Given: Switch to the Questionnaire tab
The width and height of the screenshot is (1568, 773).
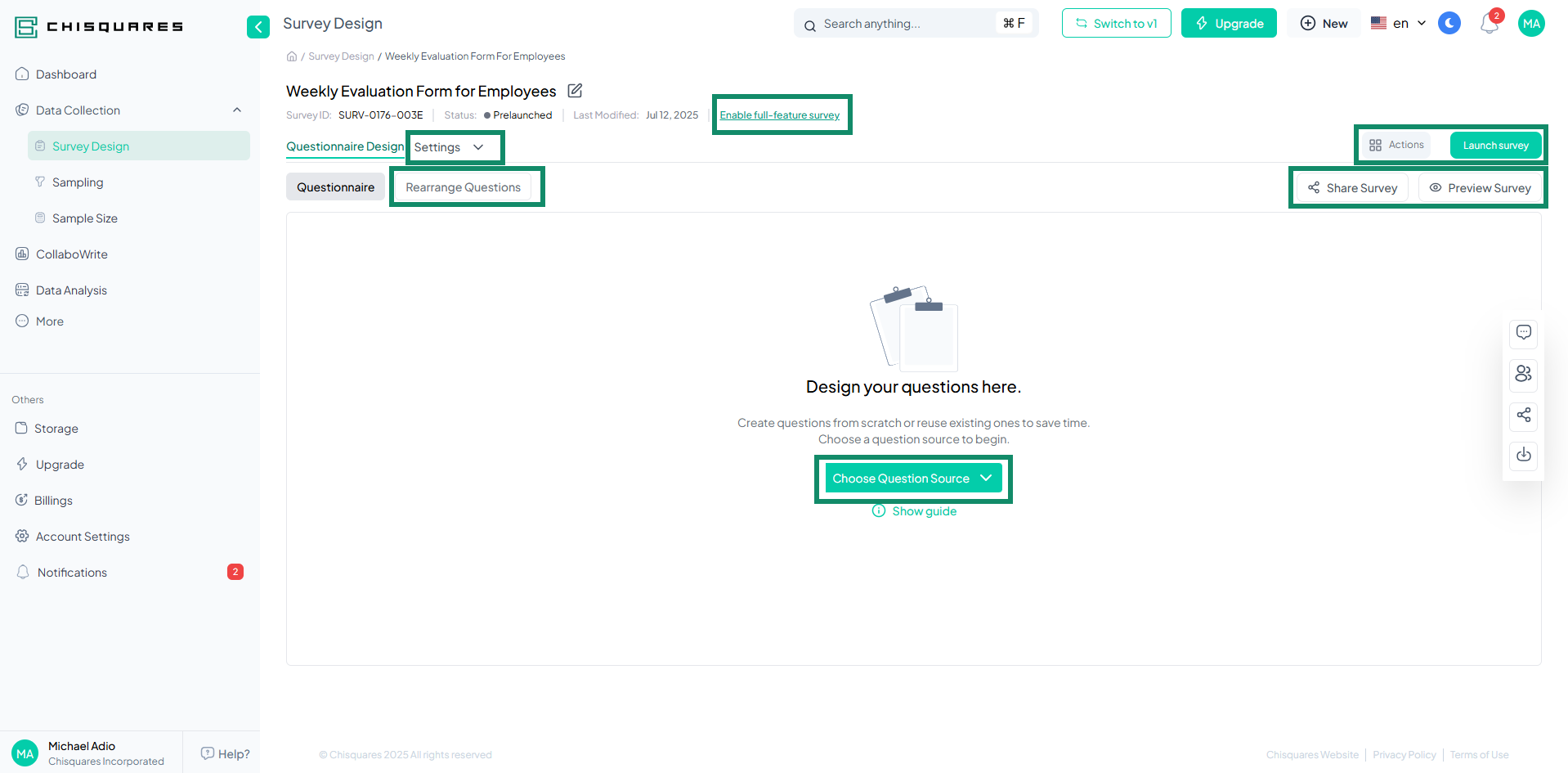Looking at the screenshot, I should point(335,187).
